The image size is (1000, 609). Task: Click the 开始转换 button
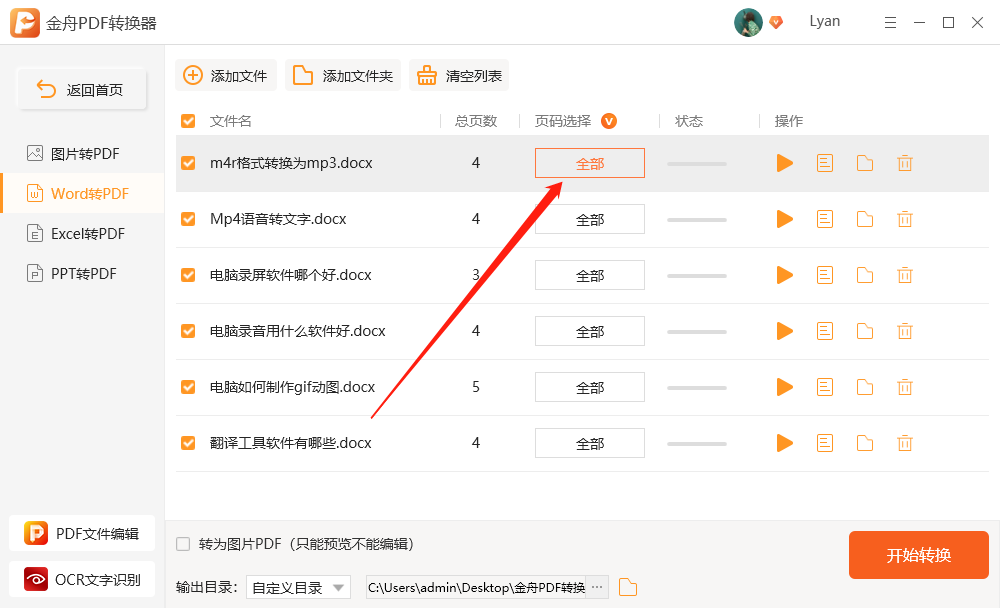[918, 555]
